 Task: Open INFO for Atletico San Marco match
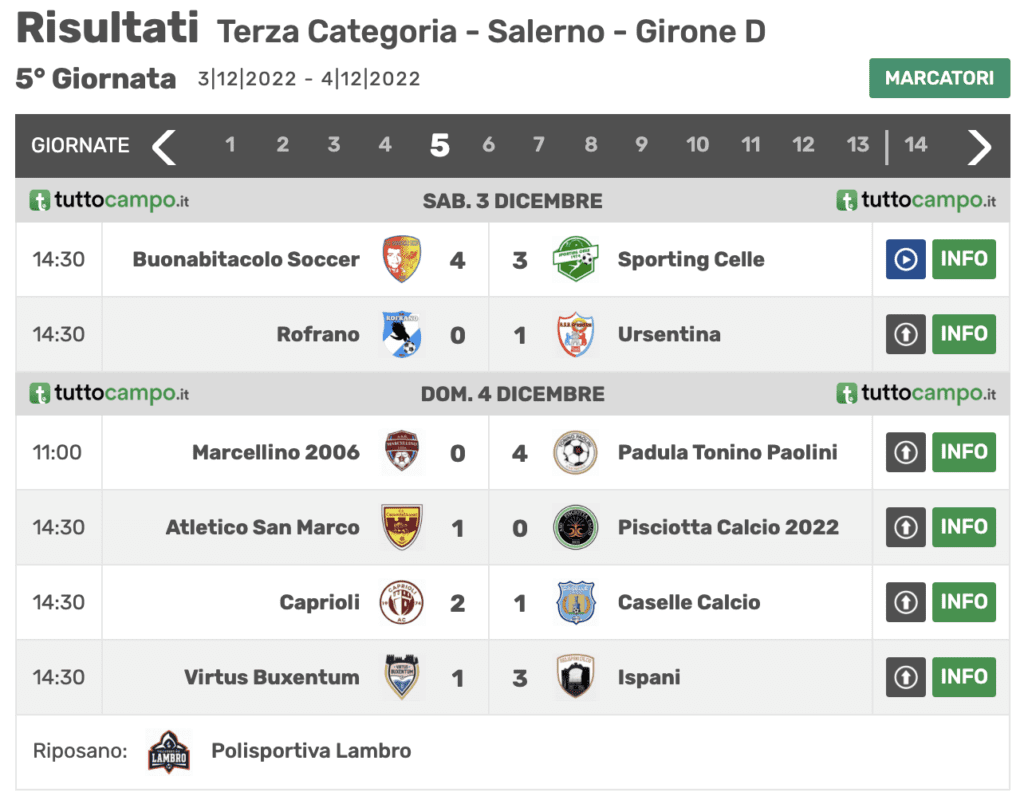tap(964, 527)
